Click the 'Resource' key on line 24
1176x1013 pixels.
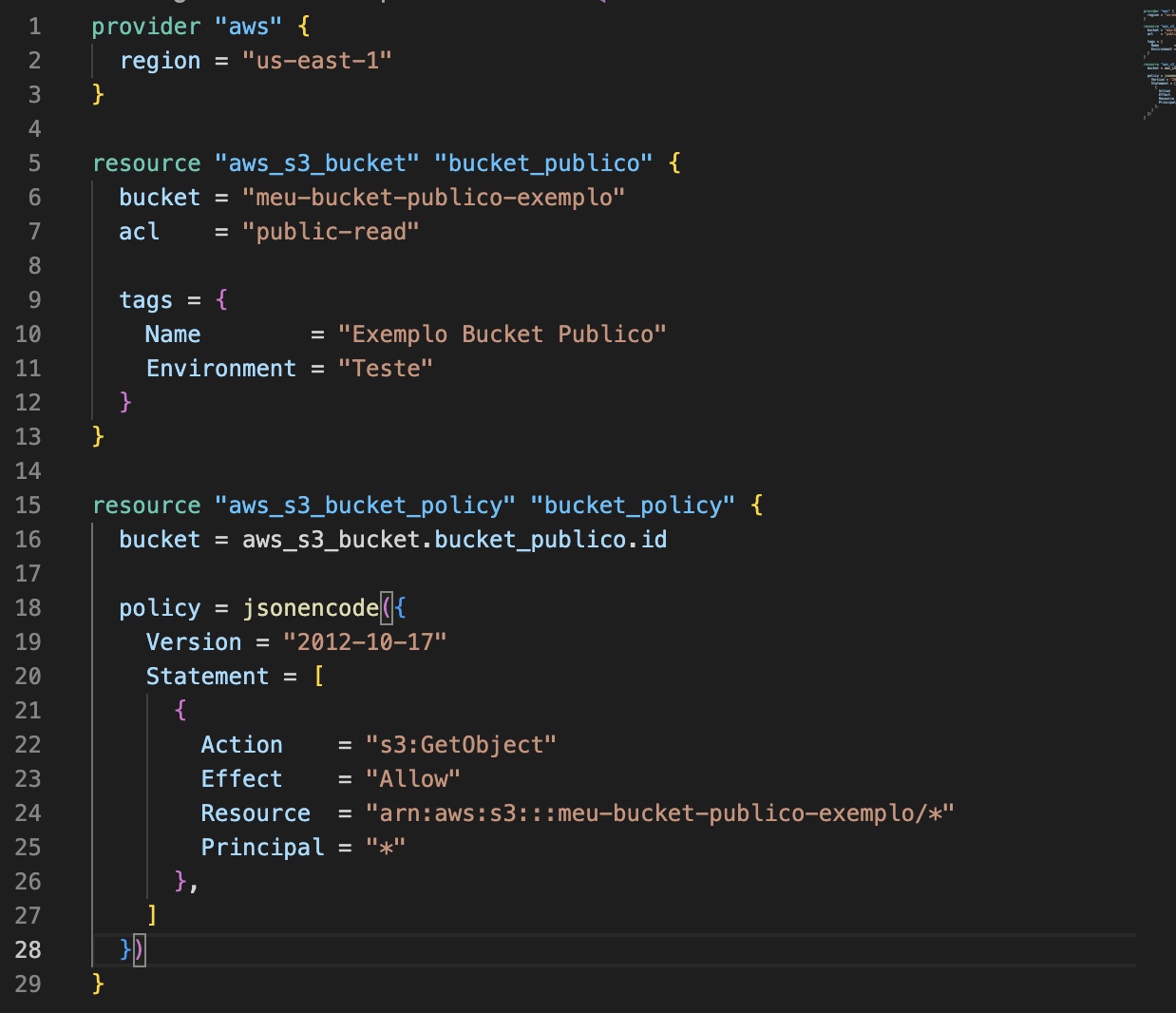pos(256,814)
